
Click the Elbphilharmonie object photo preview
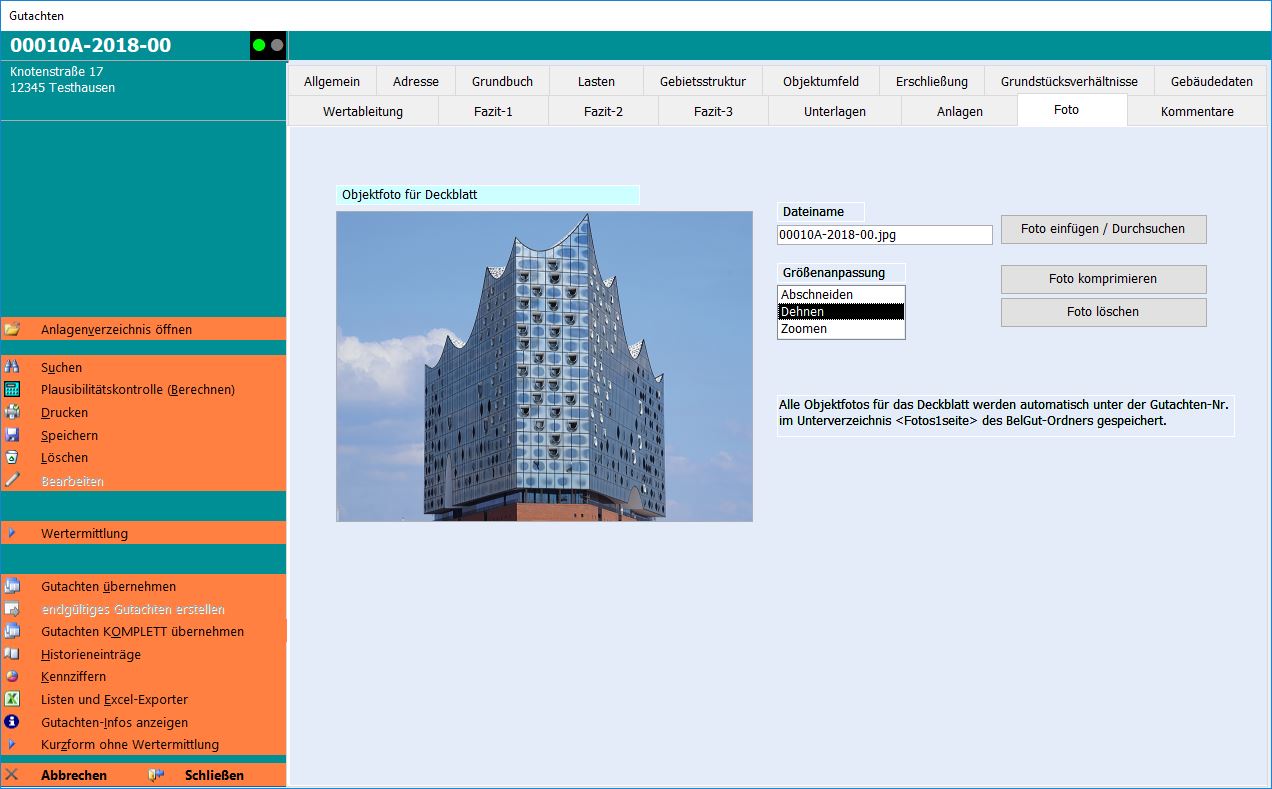pyautogui.click(x=544, y=366)
